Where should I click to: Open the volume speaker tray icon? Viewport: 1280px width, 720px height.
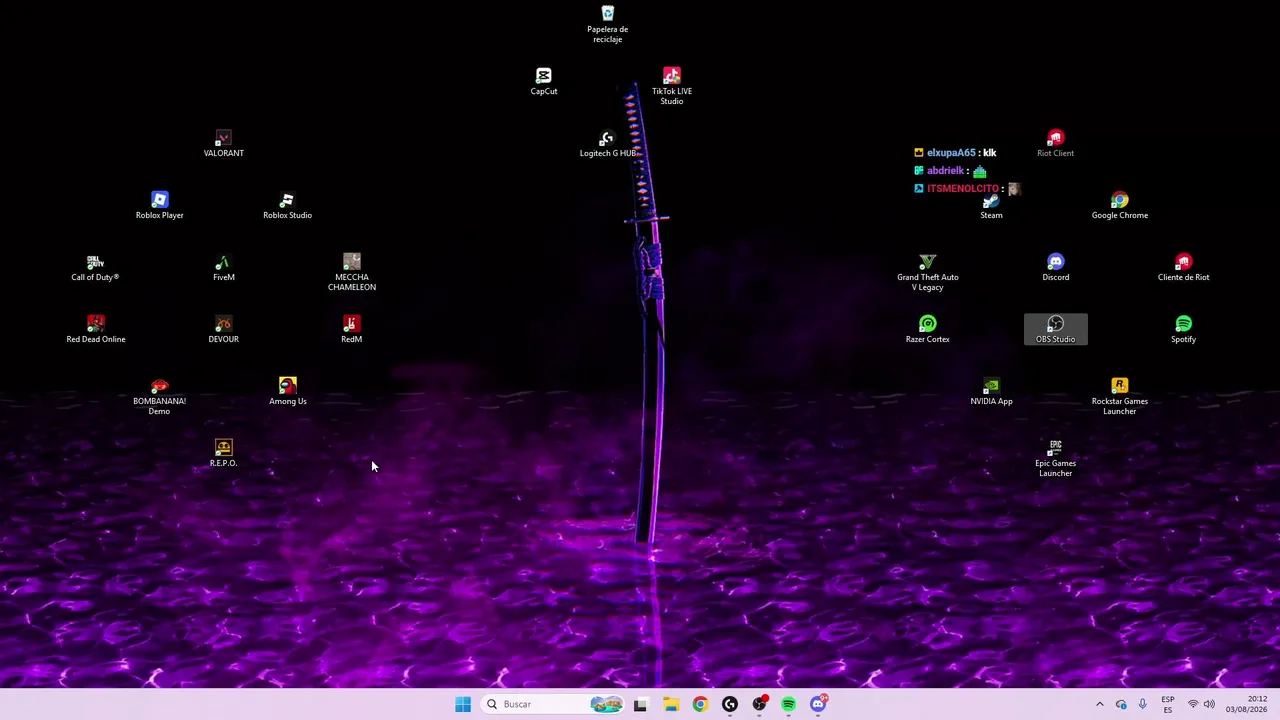tap(1209, 704)
